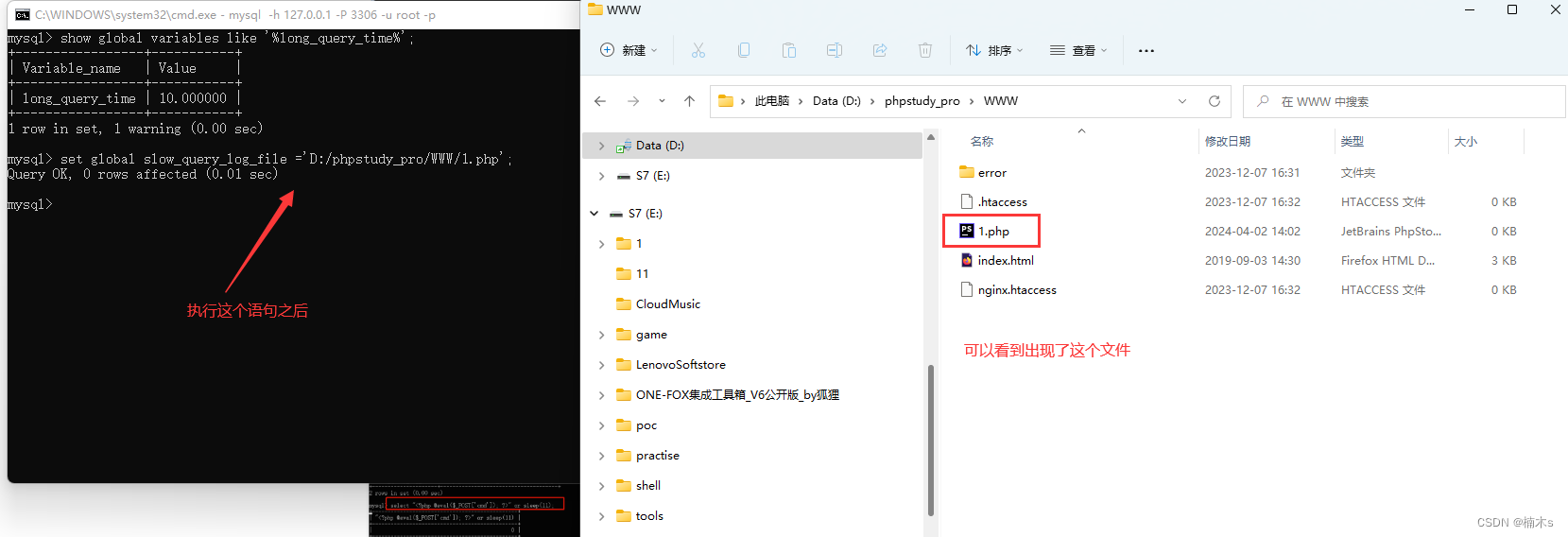
Task: Sort by 大小 column header
Action: pyautogui.click(x=1465, y=141)
